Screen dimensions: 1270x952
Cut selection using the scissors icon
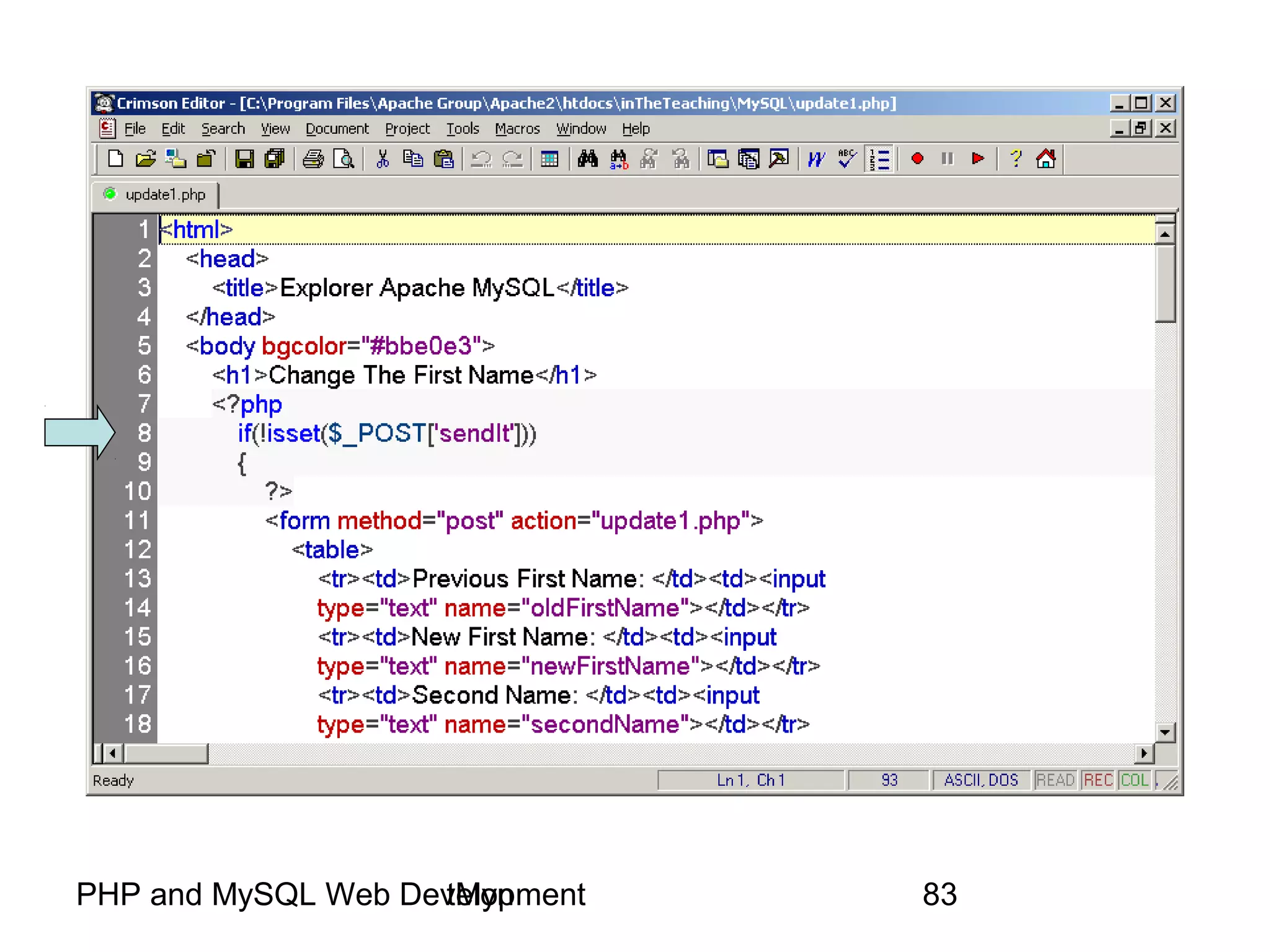383,159
